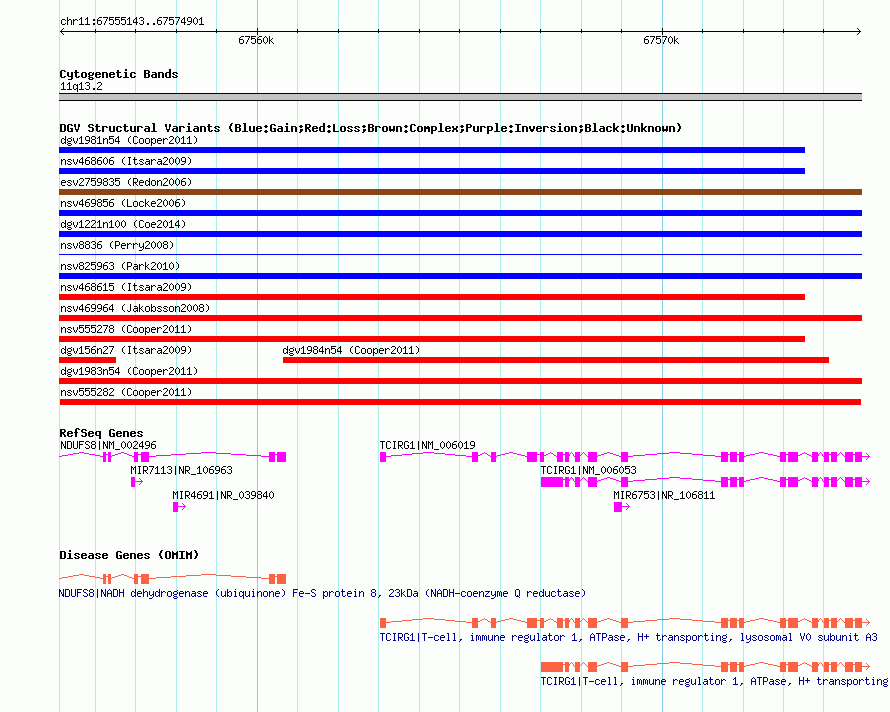Screen dimensions: 890x712
Task: Select the TCIRG1|NM_006053 transcript label
Action: [x=588, y=470]
